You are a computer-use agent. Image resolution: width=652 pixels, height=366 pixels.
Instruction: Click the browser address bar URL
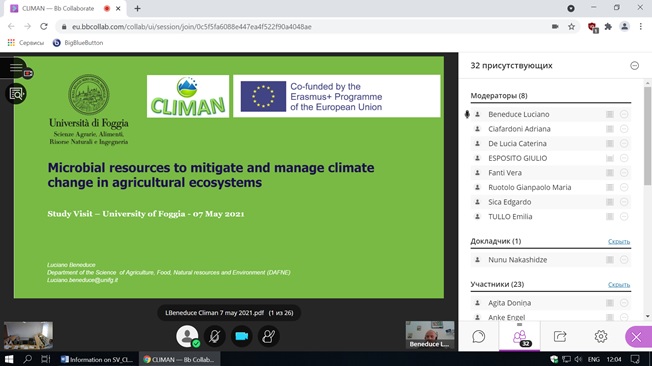(192, 27)
